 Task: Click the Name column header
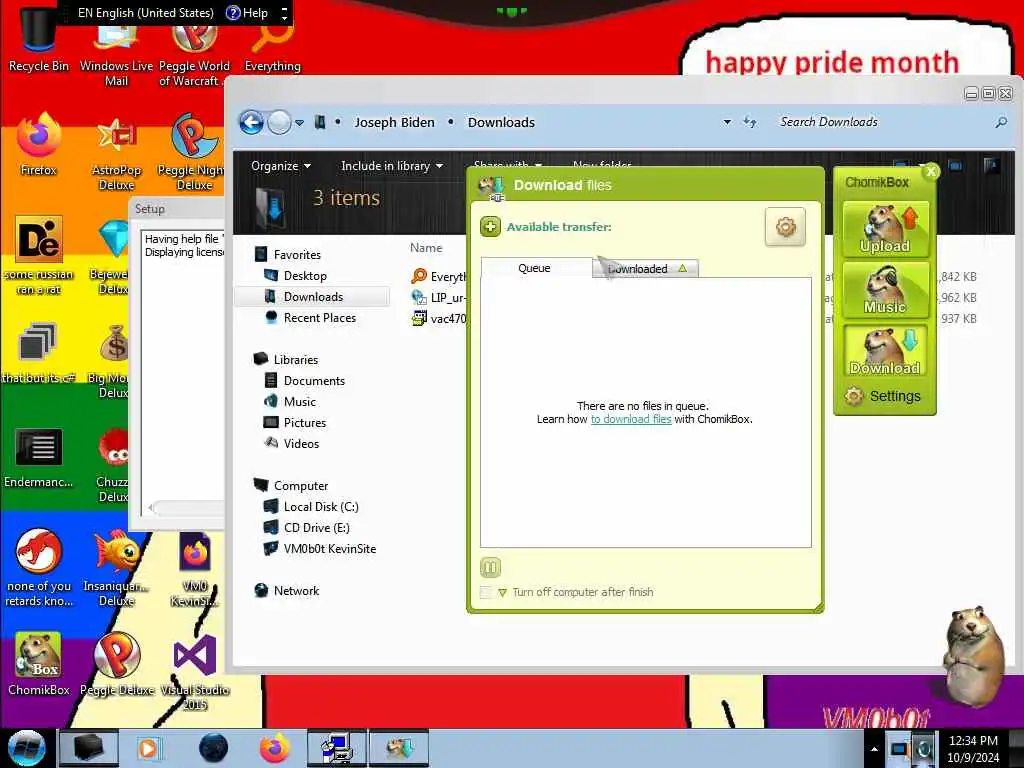pyautogui.click(x=426, y=248)
